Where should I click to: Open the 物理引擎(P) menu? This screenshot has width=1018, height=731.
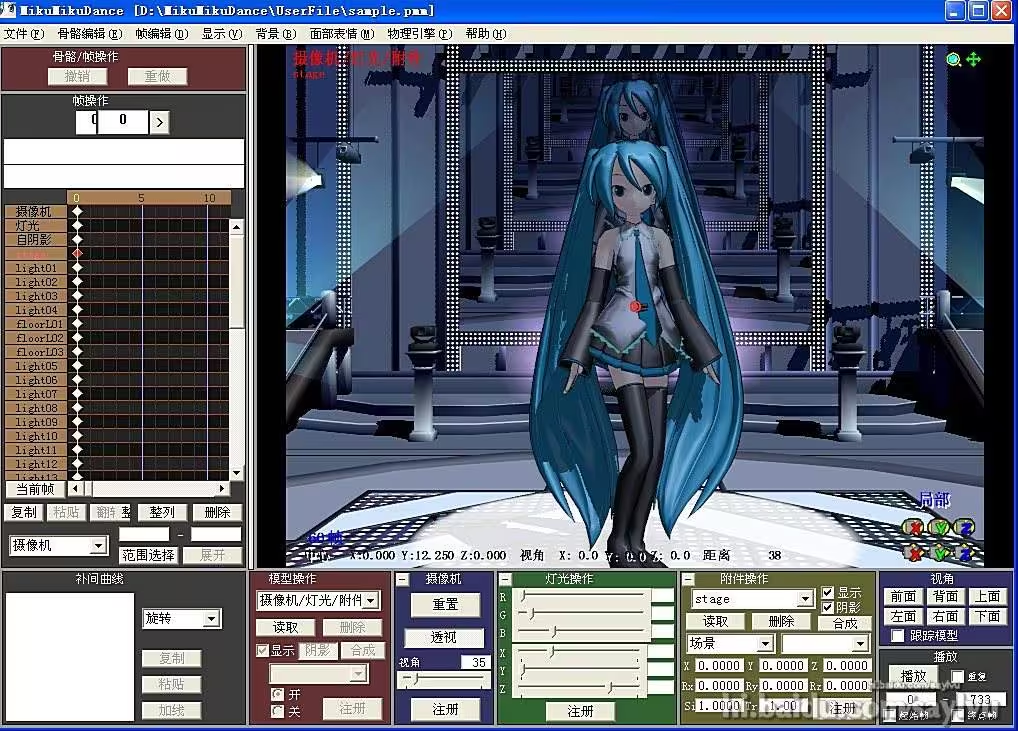419,33
